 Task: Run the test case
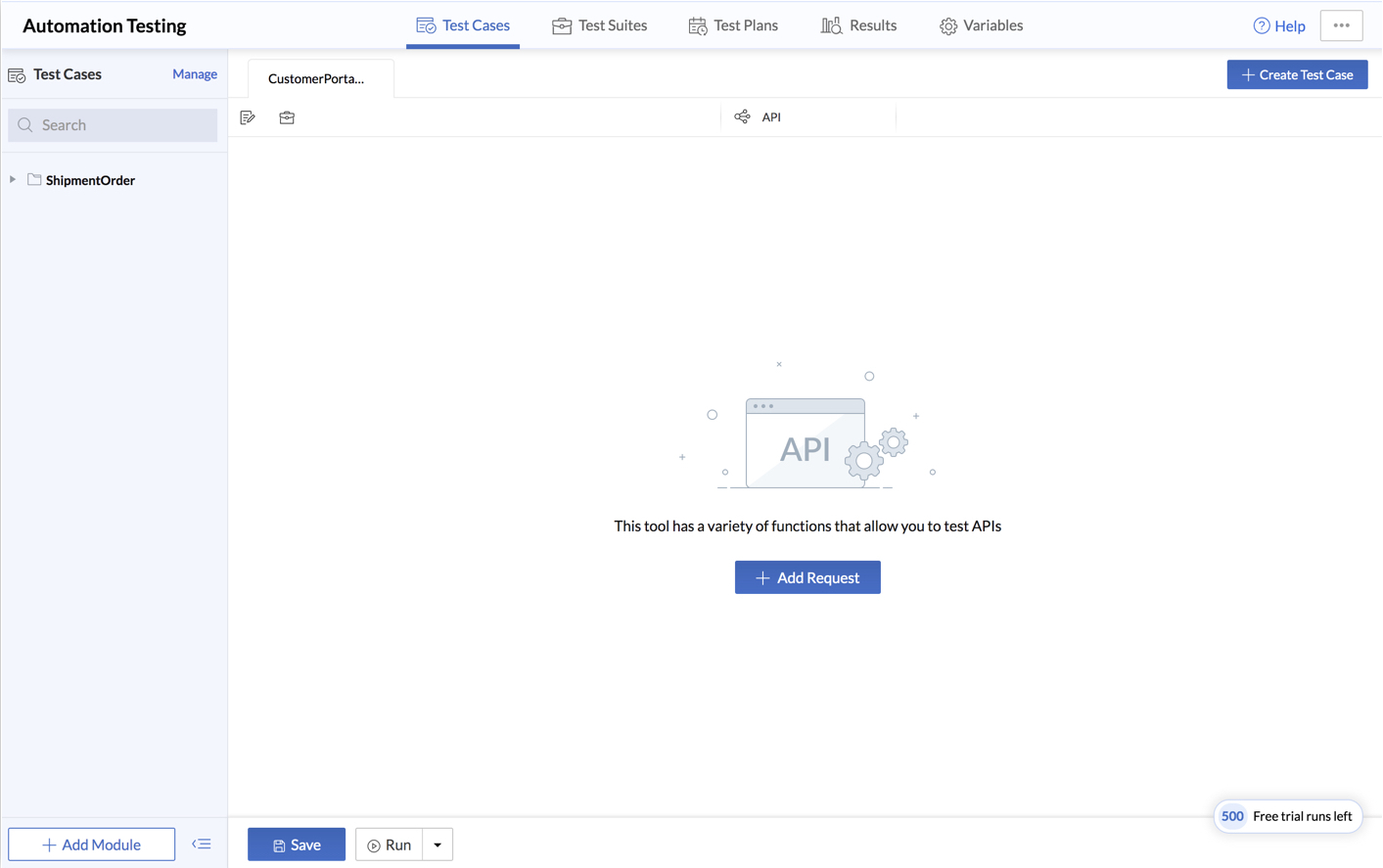[390, 844]
